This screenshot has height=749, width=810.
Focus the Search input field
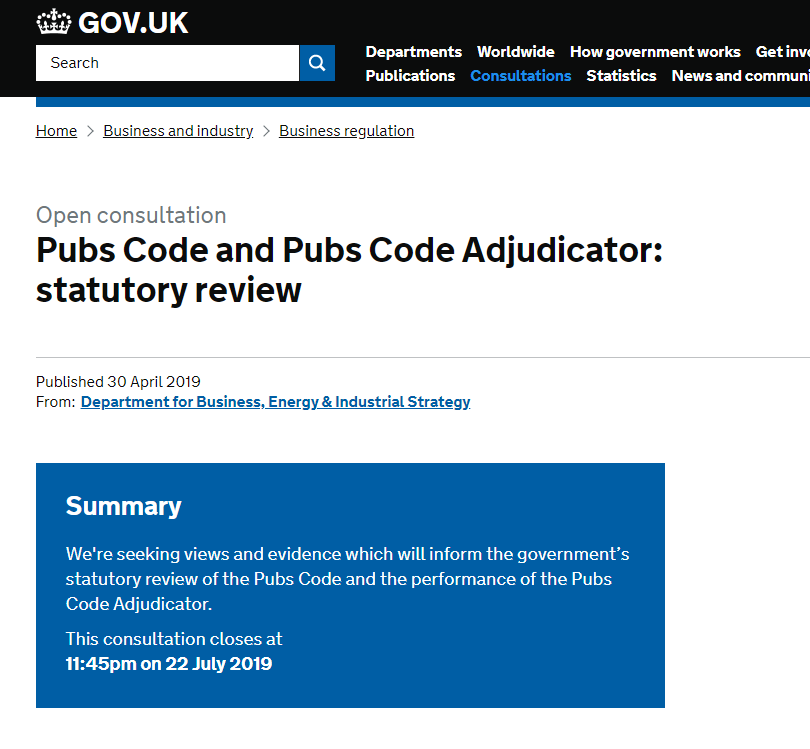pos(167,63)
